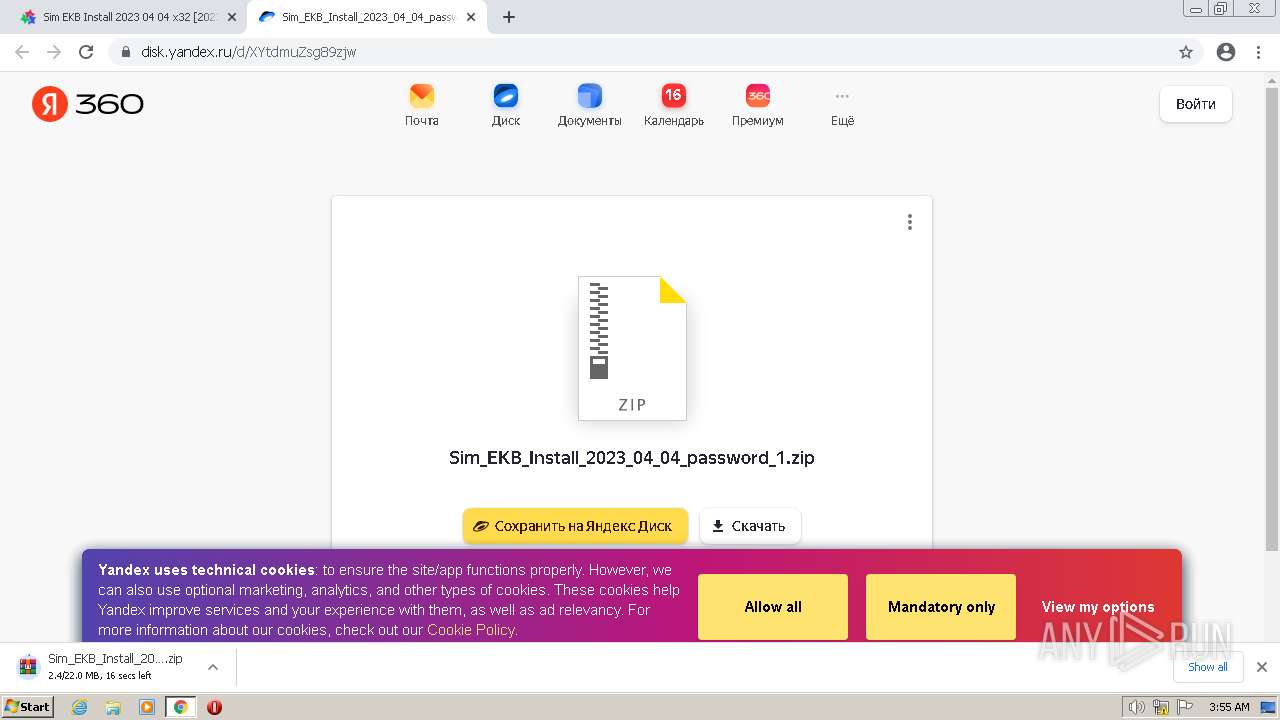Screen dimensions: 1280x720
Task: Open the Windows Start menu
Action: [27, 707]
